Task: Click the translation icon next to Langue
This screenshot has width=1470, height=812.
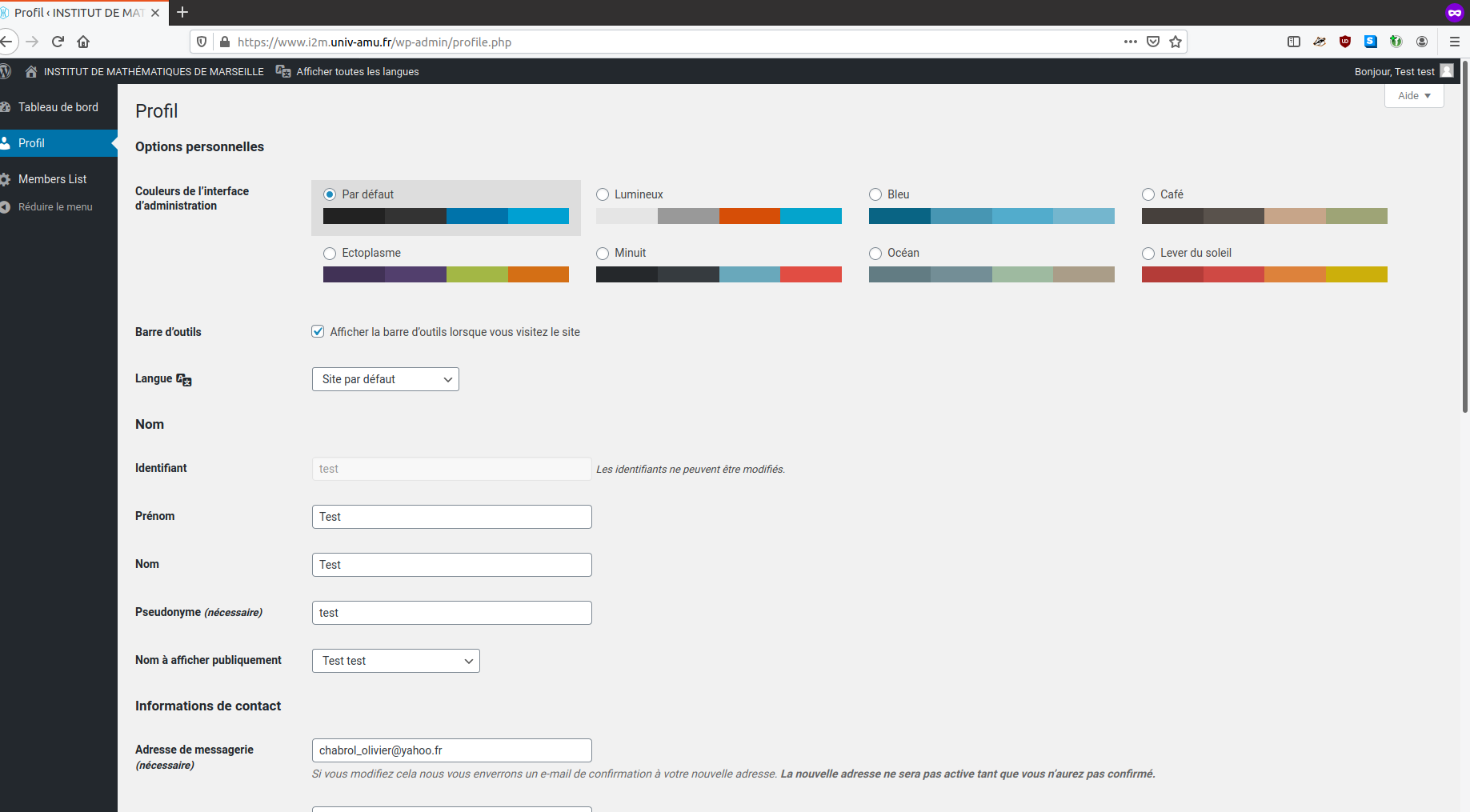Action: click(184, 379)
